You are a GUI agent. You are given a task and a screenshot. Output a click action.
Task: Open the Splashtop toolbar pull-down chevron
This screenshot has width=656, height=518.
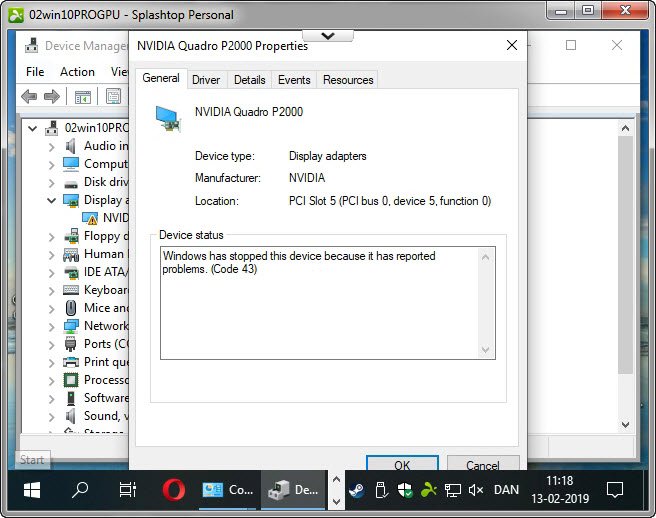328,36
